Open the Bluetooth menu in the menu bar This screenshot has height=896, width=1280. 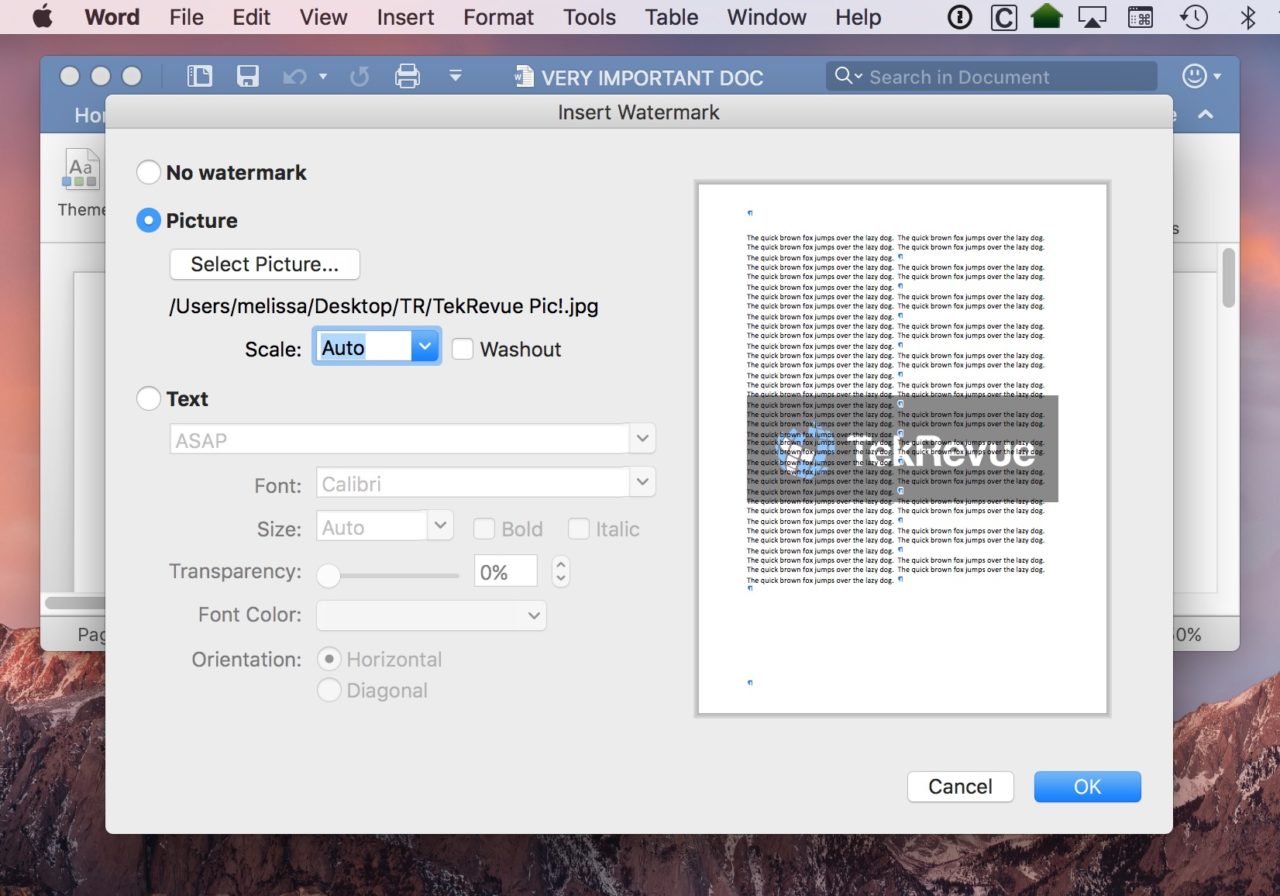click(x=1248, y=16)
